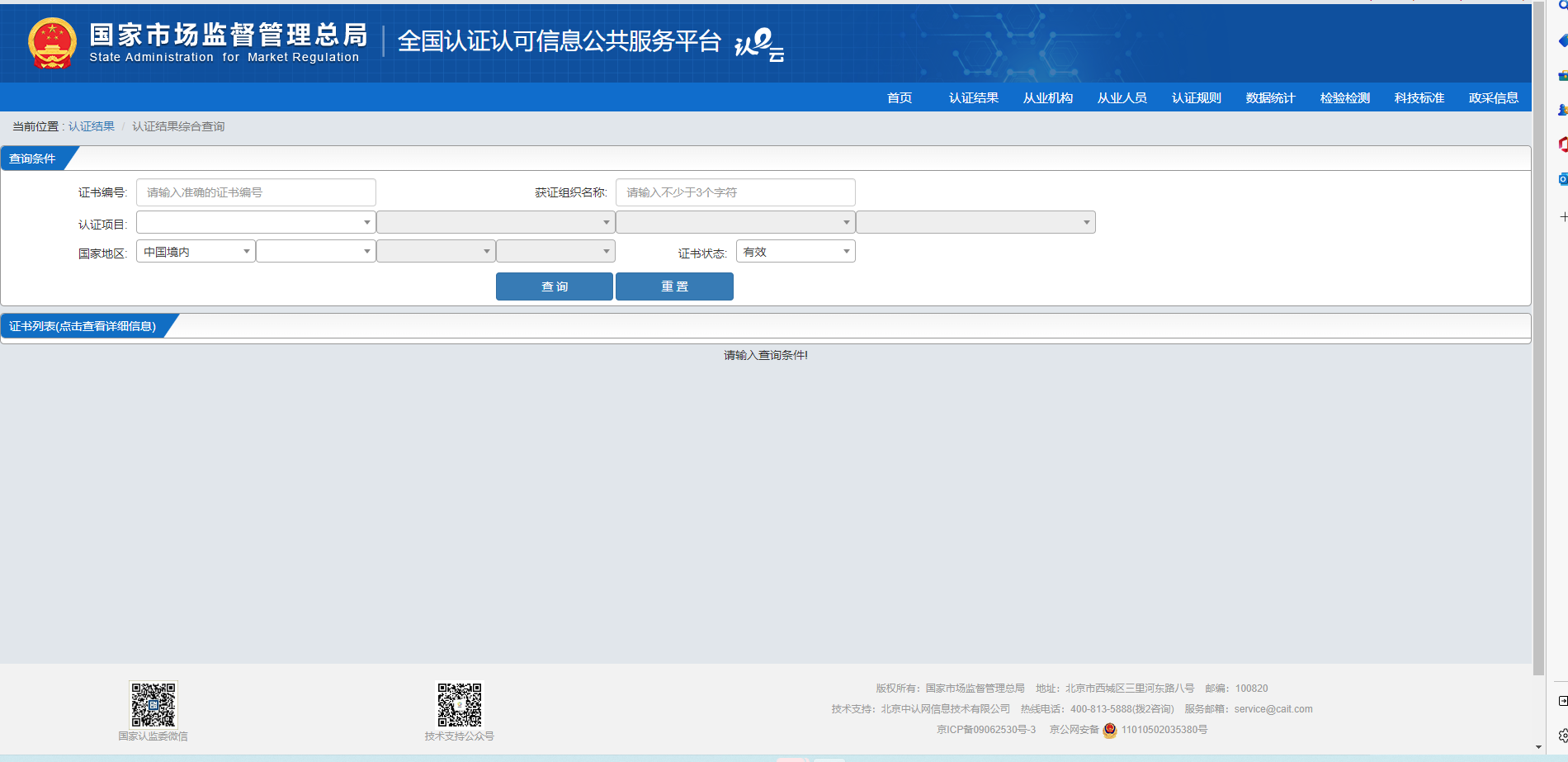
Task: Focus the 证书编号 input field
Action: click(x=256, y=192)
